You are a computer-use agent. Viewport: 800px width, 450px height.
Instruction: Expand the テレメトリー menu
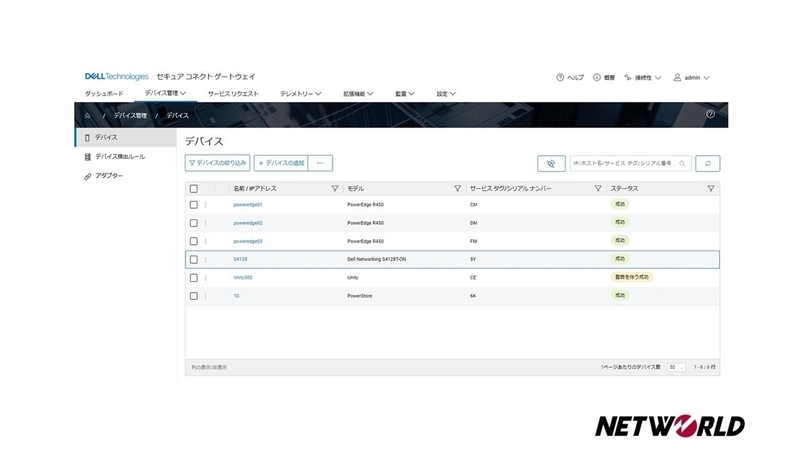(301, 94)
